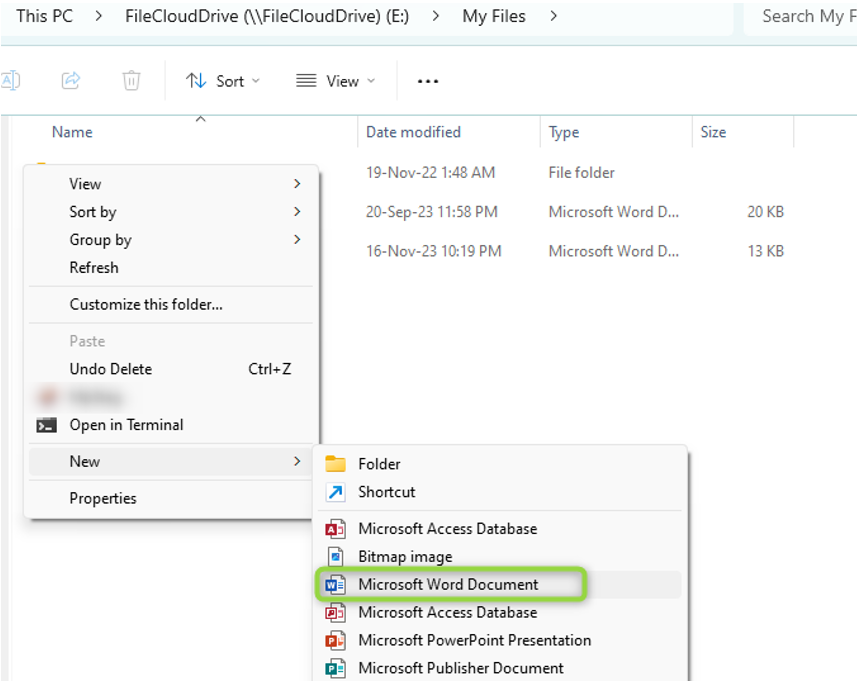Choose Undo Delete in context menu
This screenshot has width=857, height=681.
(171, 369)
